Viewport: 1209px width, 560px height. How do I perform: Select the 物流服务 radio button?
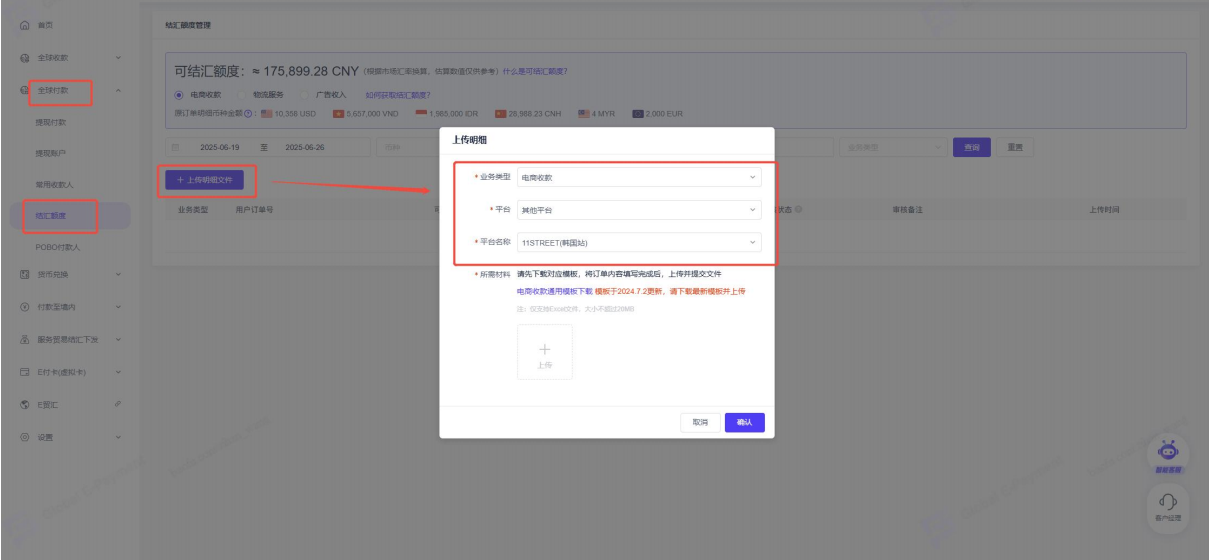(240, 96)
